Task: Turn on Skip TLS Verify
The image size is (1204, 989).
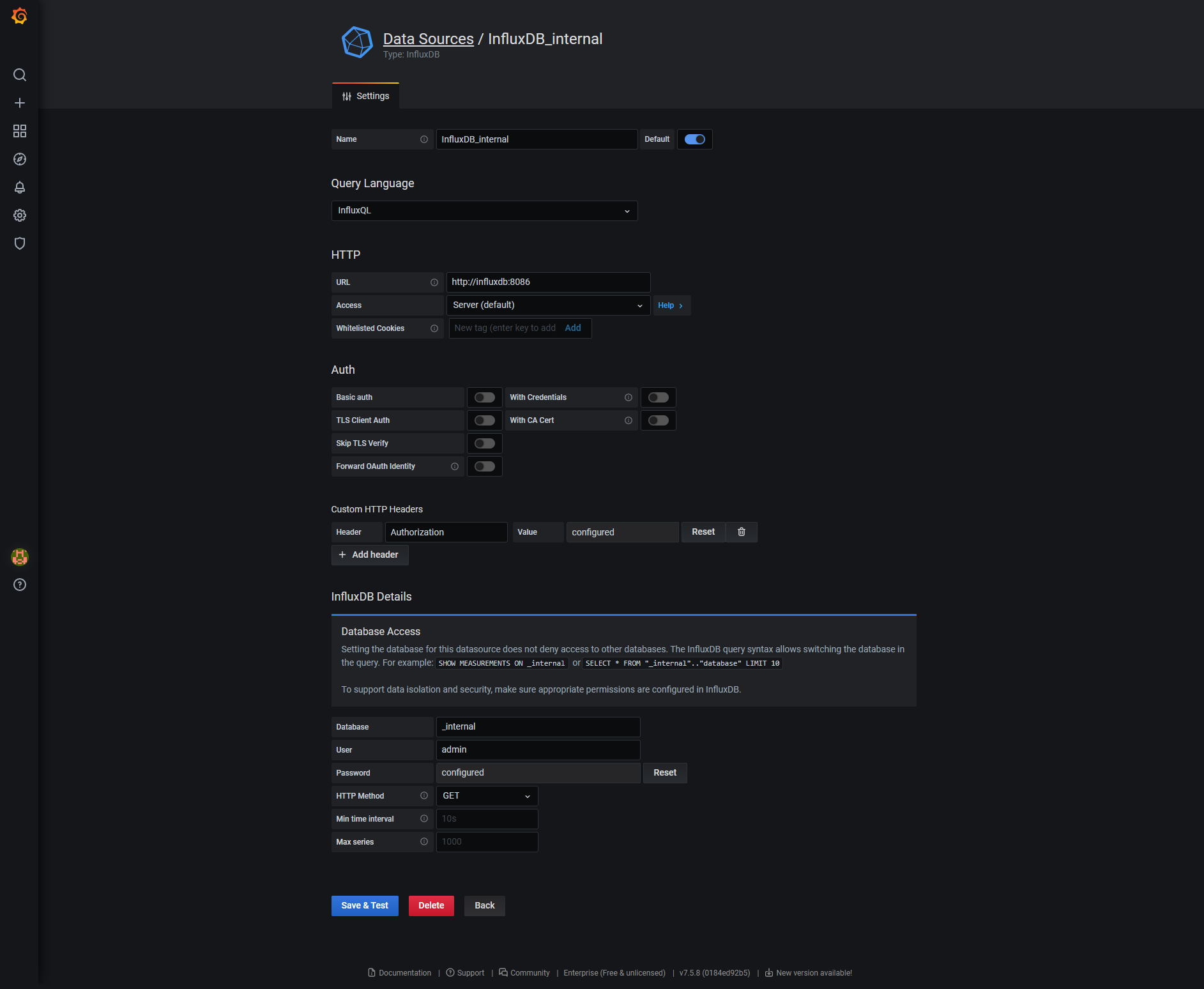Action: pos(484,443)
